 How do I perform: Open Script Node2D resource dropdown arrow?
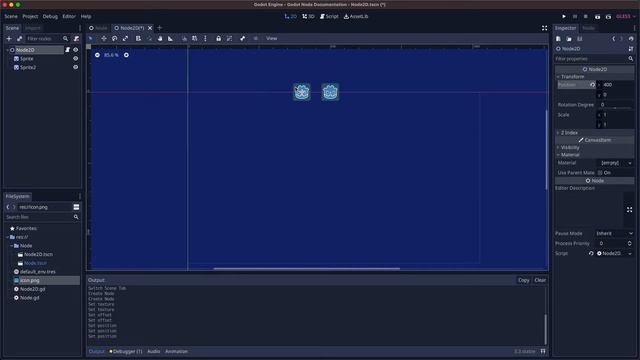pyautogui.click(x=630, y=253)
